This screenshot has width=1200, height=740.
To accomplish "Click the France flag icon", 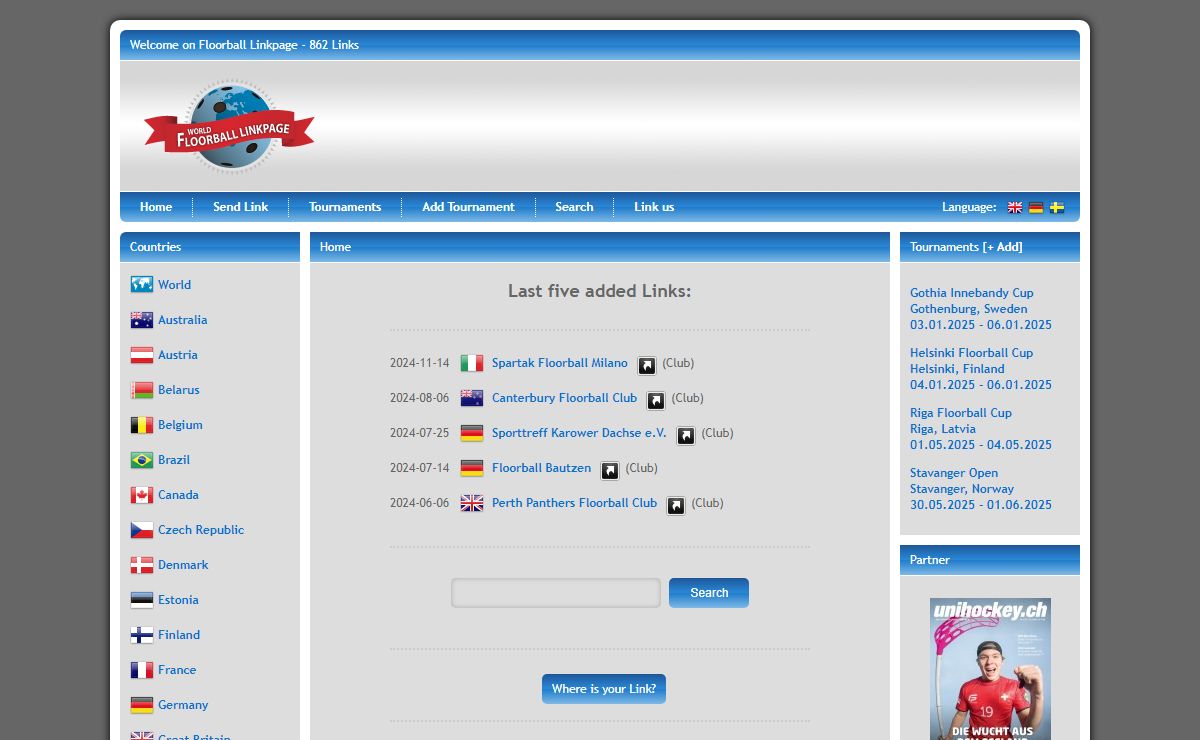I will tap(142, 669).
